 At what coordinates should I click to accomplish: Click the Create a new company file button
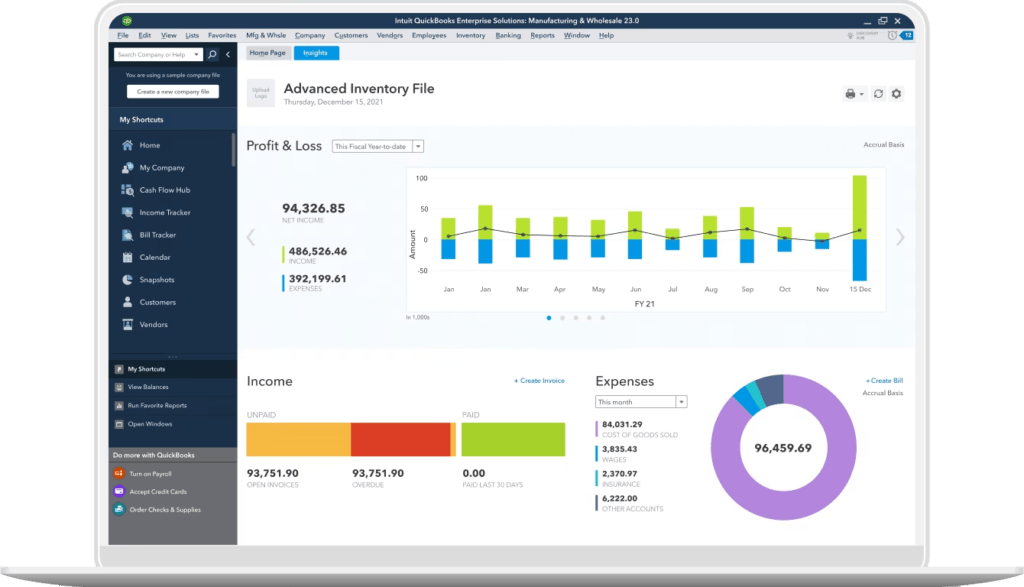(x=173, y=90)
